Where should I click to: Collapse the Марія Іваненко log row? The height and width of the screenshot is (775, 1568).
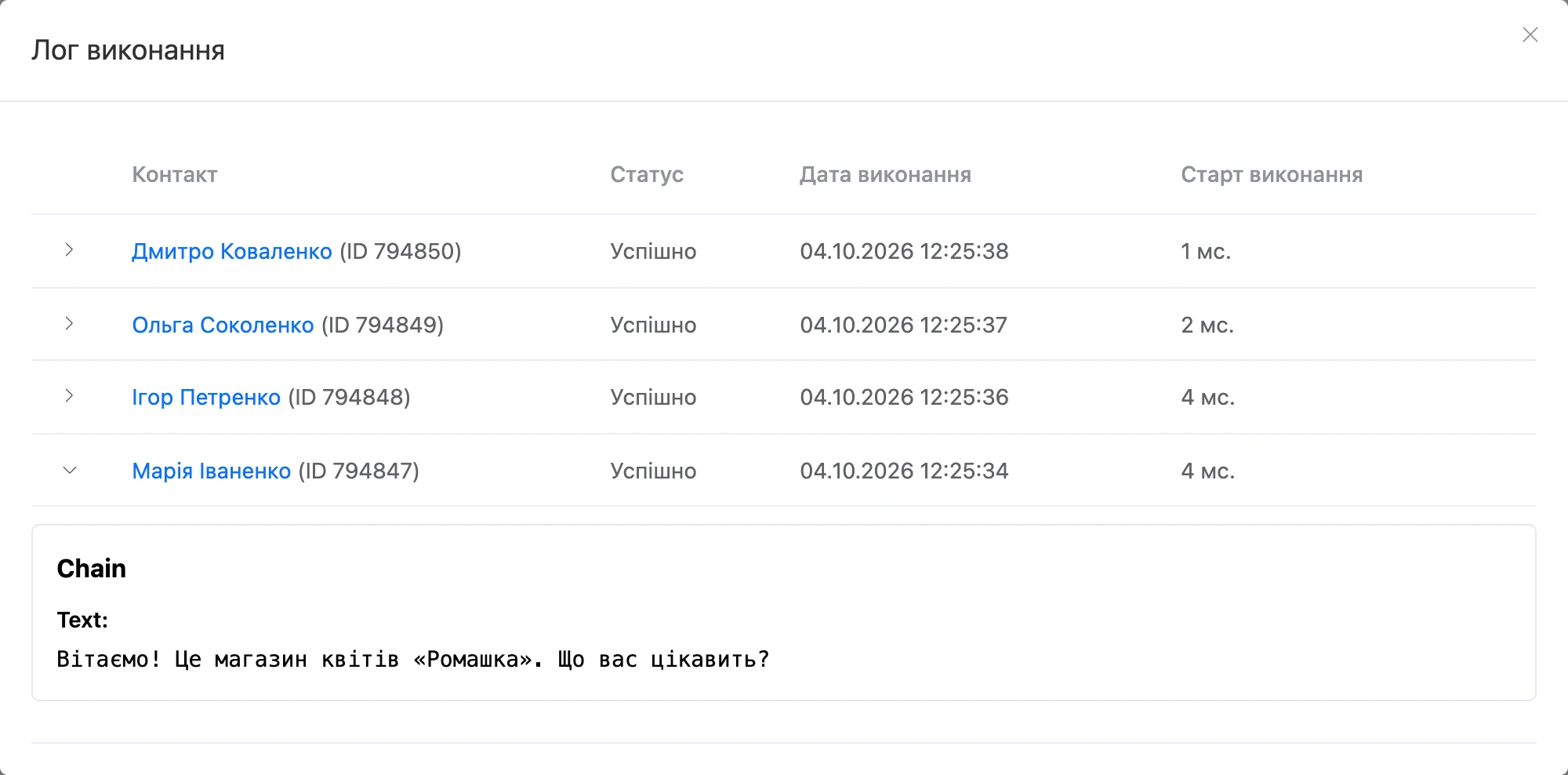click(x=69, y=470)
